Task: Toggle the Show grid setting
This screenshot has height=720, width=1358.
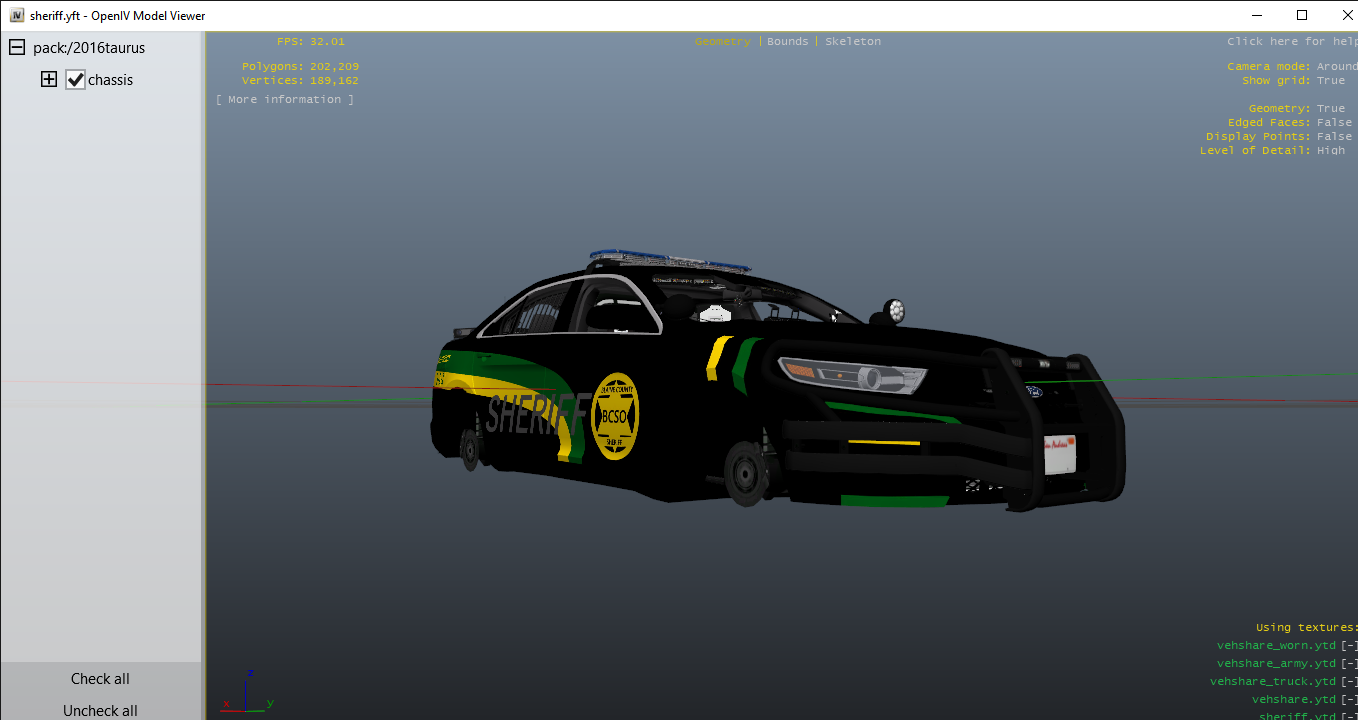Action: click(x=1330, y=81)
